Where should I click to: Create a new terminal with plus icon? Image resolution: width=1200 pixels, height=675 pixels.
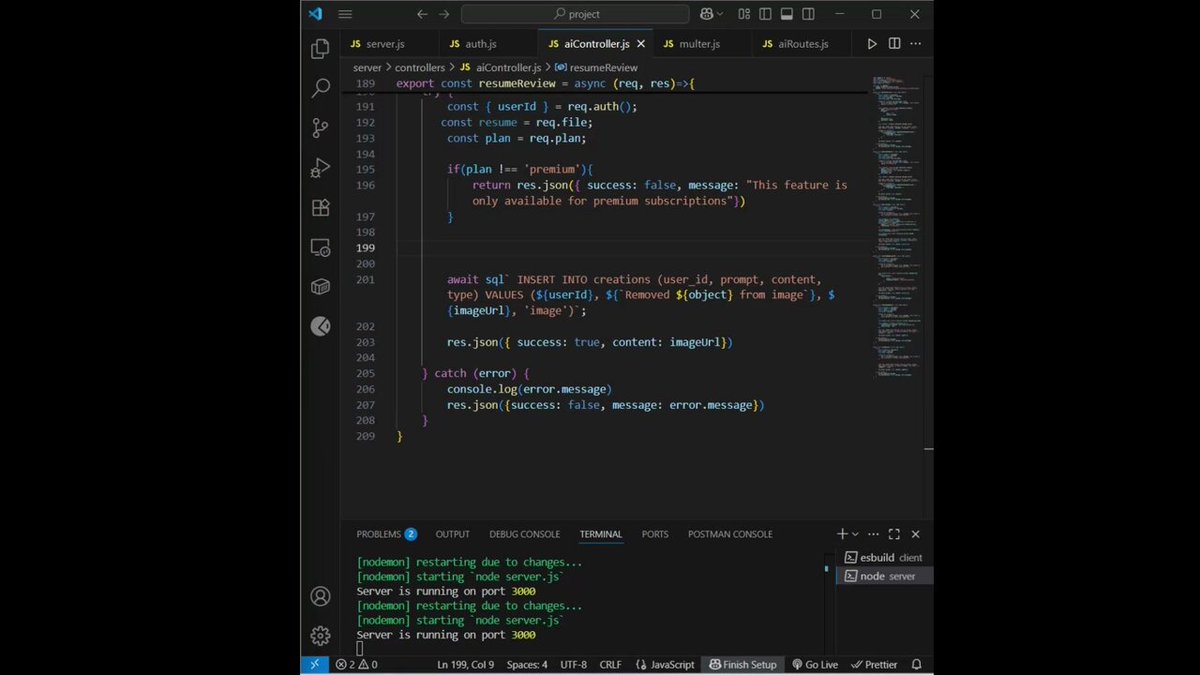click(842, 534)
